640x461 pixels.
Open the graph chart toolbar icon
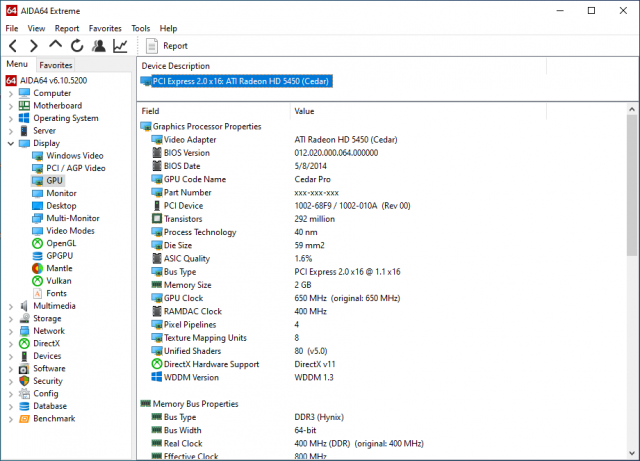point(120,46)
